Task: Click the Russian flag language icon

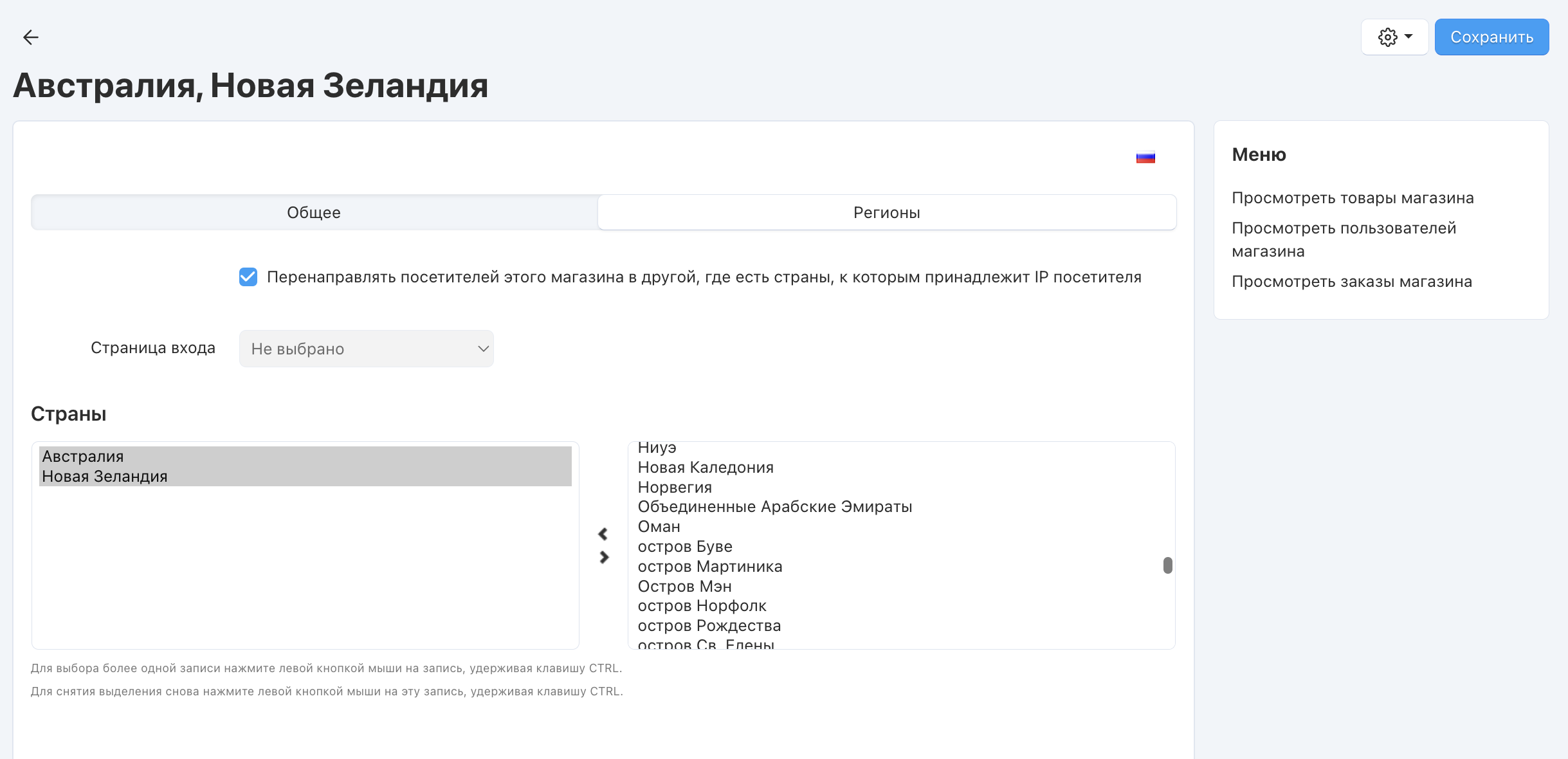Action: coord(1145,157)
